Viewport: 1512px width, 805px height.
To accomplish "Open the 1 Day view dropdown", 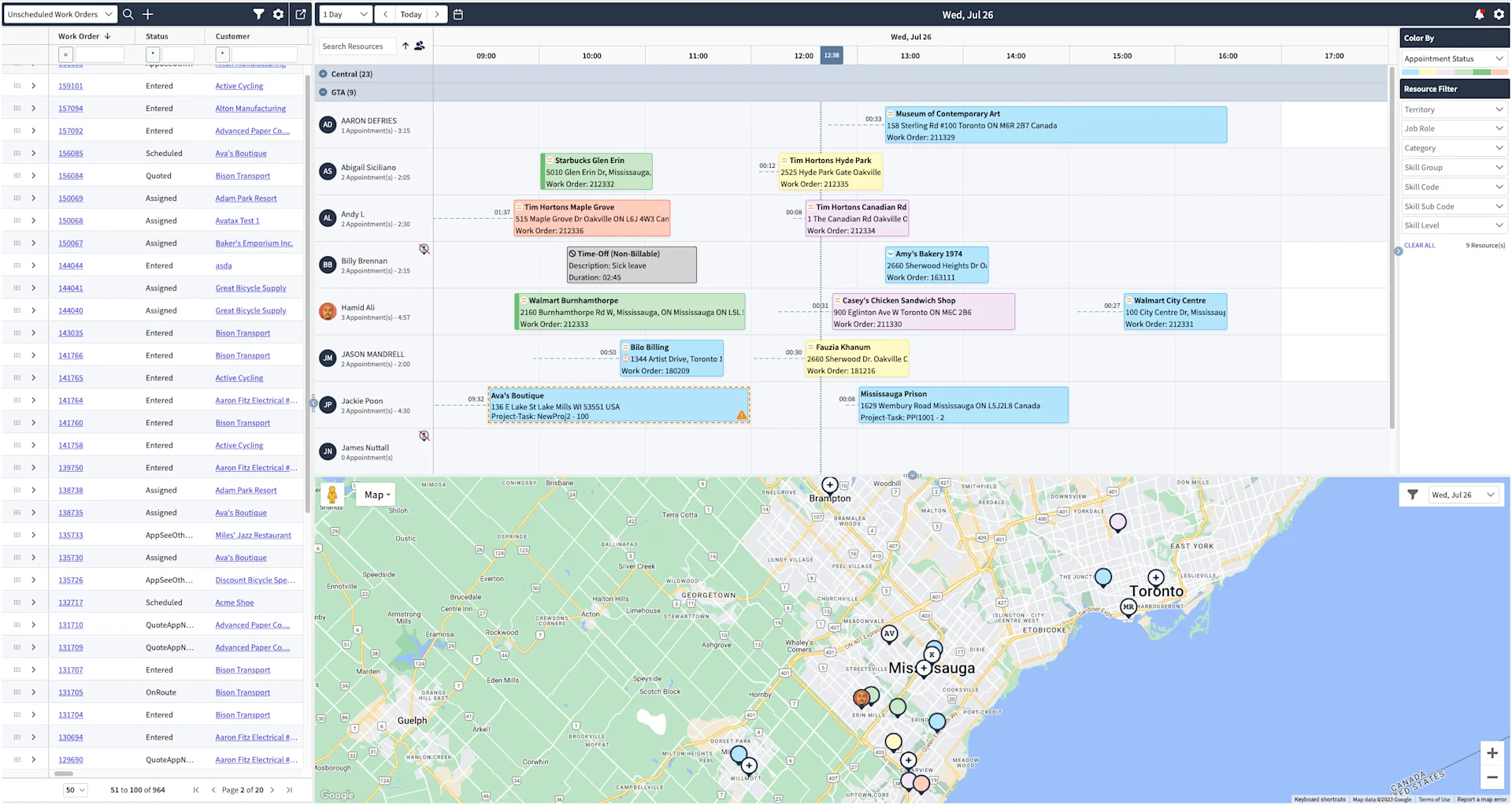I will coord(345,14).
